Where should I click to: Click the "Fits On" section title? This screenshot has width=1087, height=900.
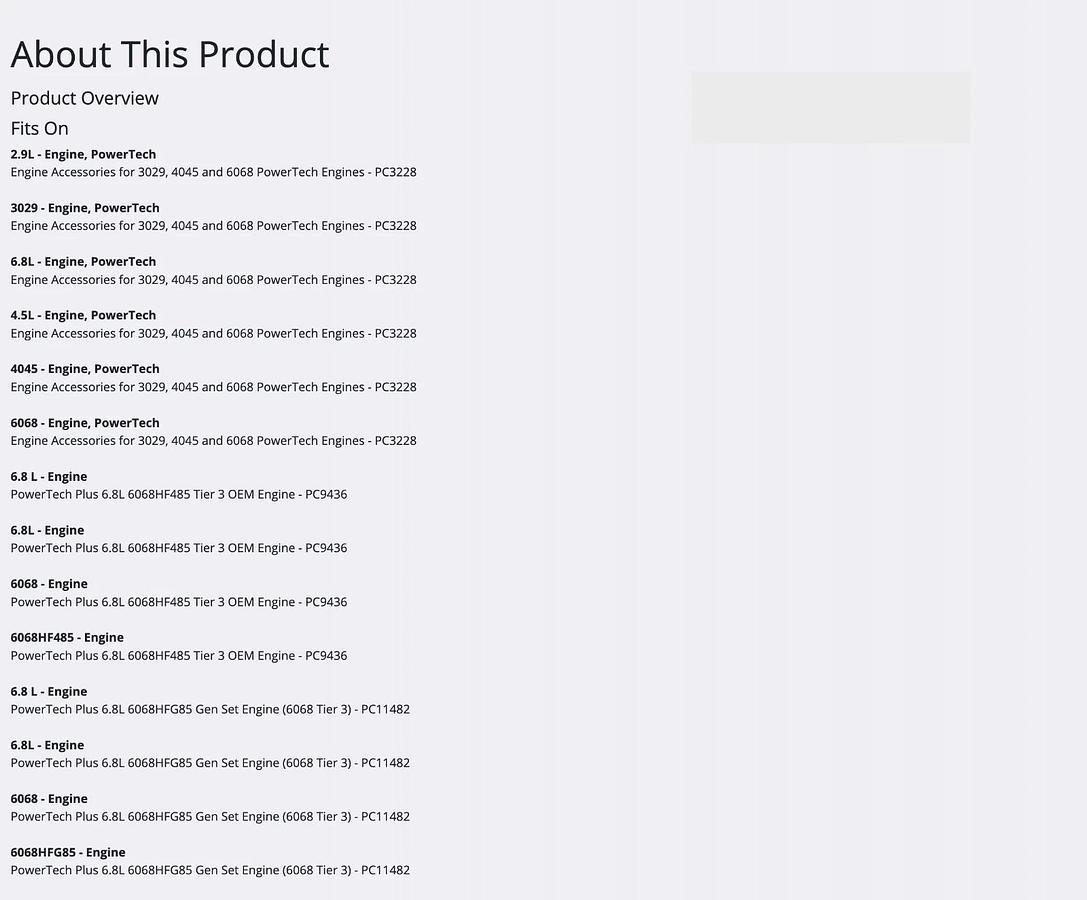40,128
